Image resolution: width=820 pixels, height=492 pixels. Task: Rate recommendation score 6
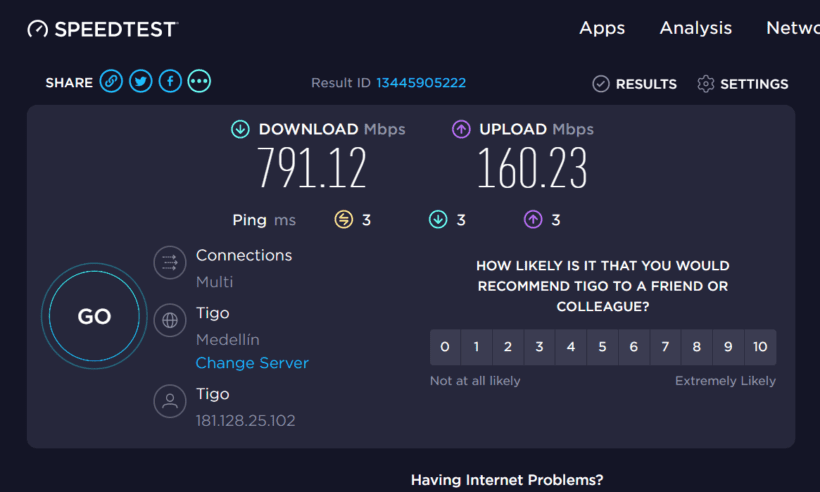[634, 347]
